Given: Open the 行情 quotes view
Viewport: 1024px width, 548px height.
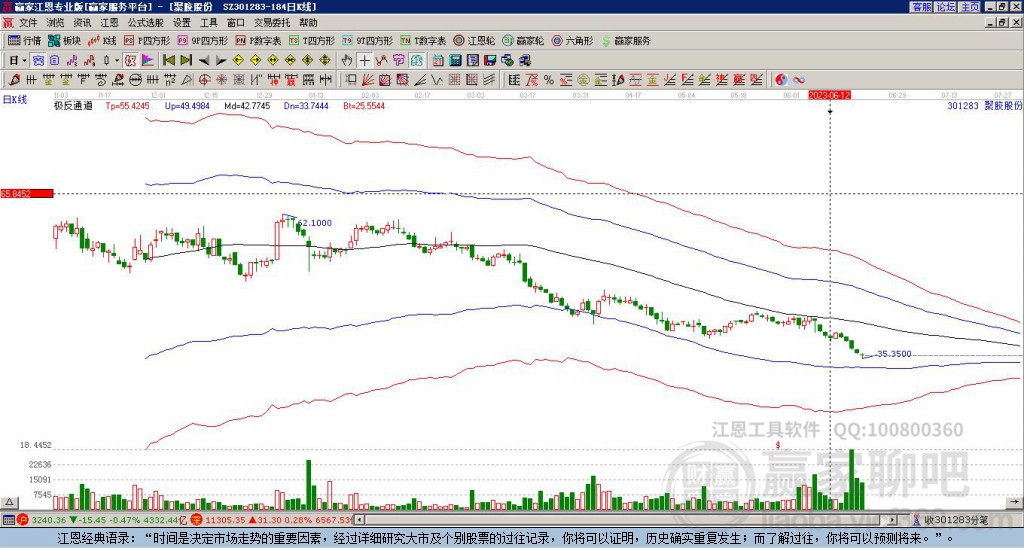Looking at the screenshot, I should click(x=24, y=40).
